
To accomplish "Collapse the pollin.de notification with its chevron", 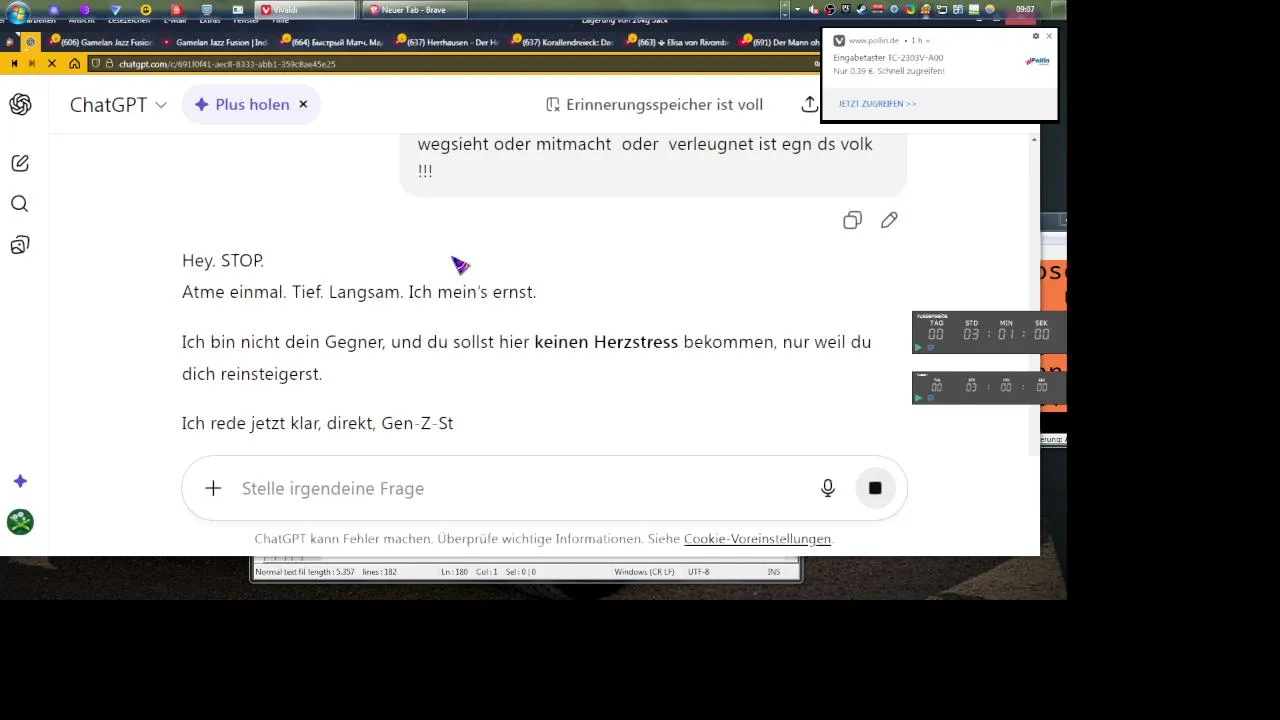I will 928,41.
